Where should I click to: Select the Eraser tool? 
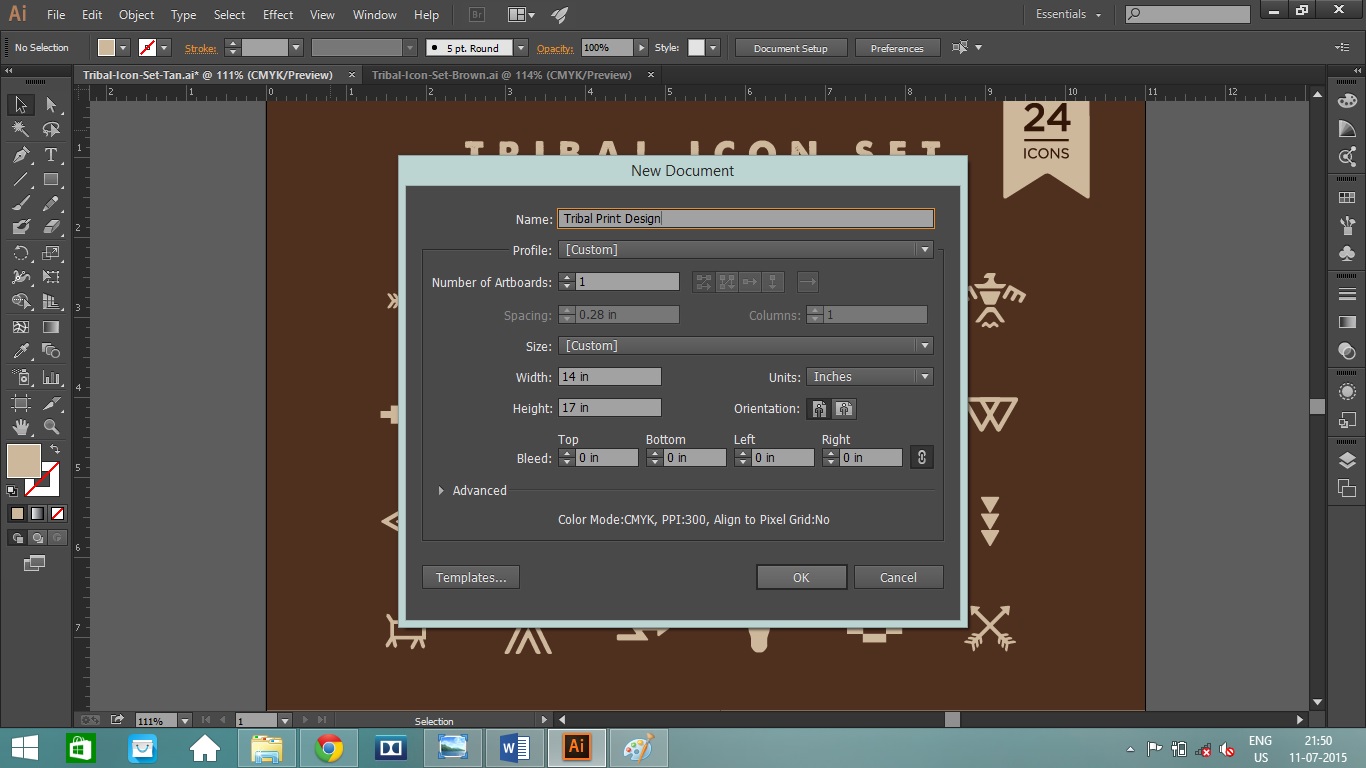[51, 228]
